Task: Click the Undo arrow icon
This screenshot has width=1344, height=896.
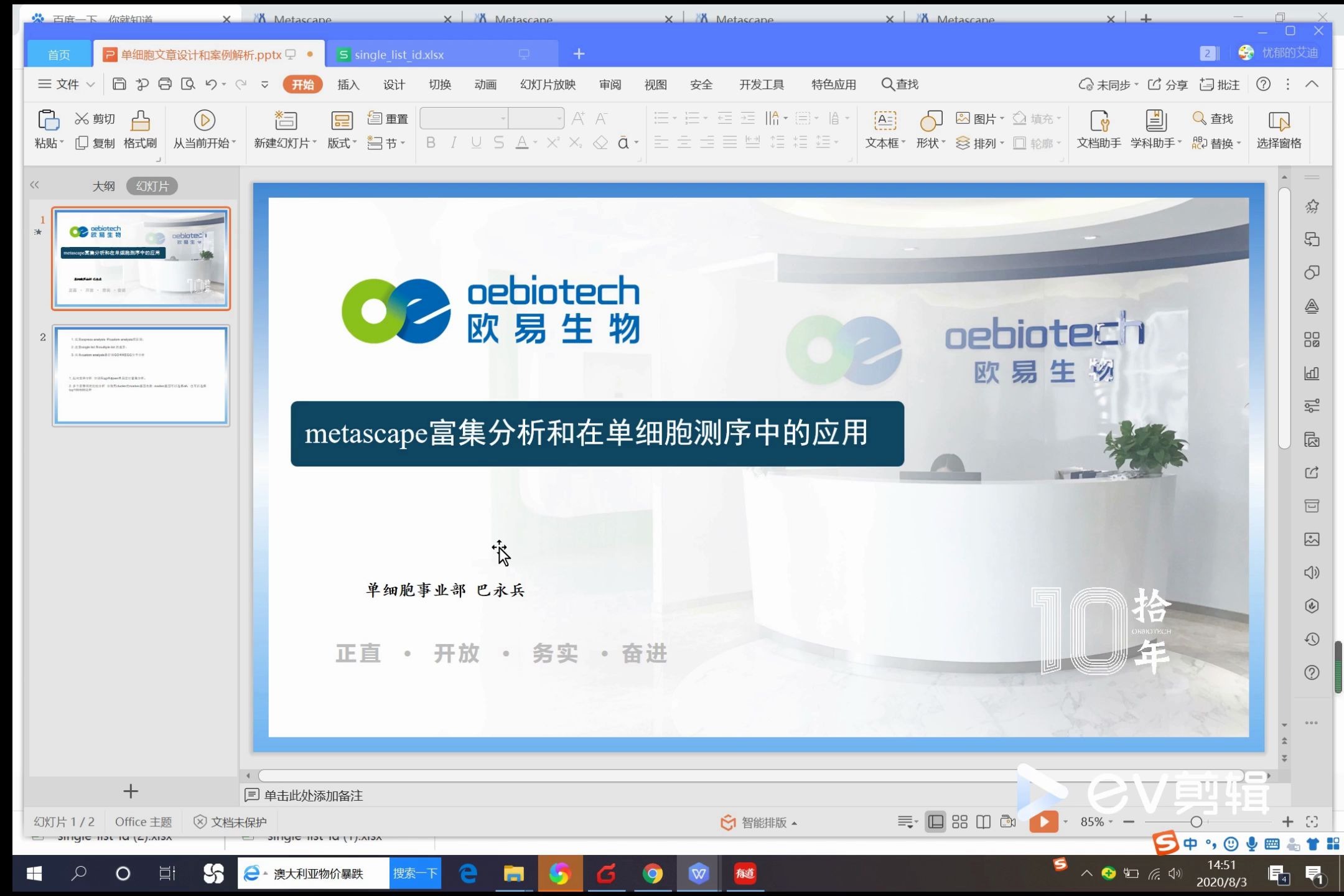Action: [211, 84]
